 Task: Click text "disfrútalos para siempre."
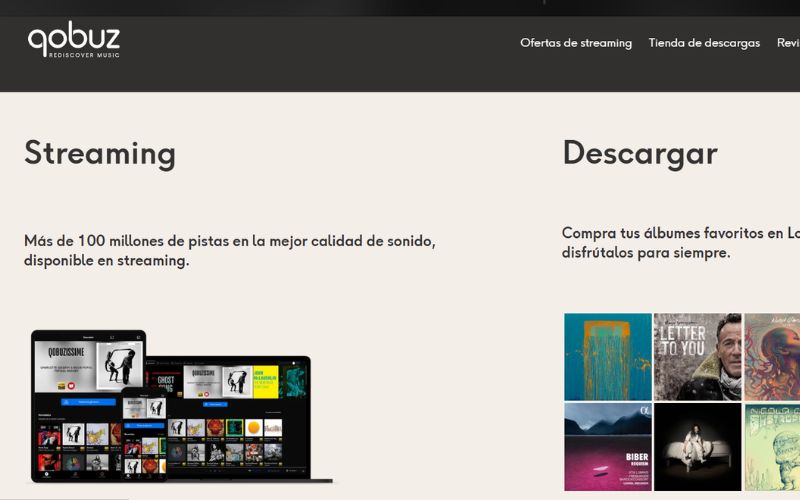[x=646, y=253]
